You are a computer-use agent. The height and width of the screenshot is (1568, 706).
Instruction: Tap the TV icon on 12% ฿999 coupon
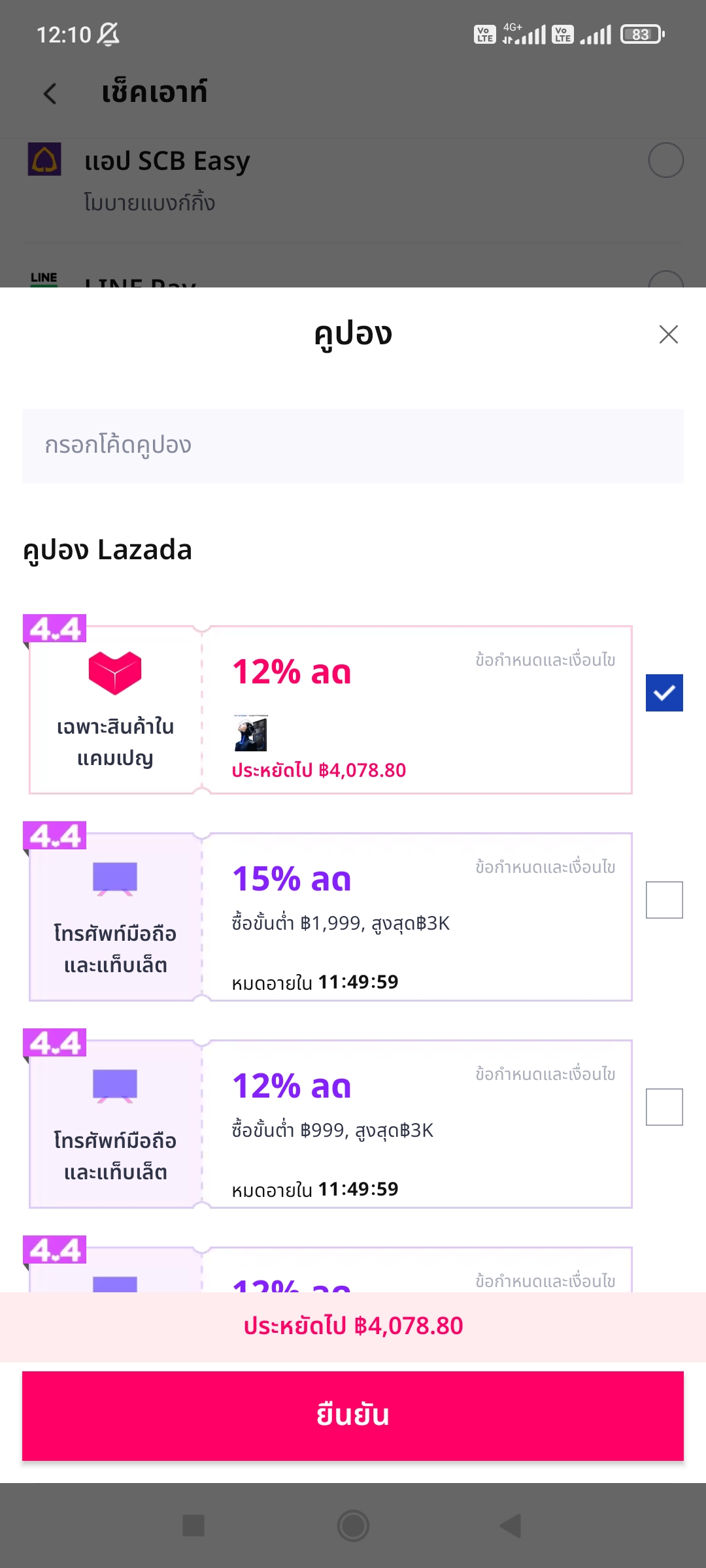pyautogui.click(x=115, y=1085)
